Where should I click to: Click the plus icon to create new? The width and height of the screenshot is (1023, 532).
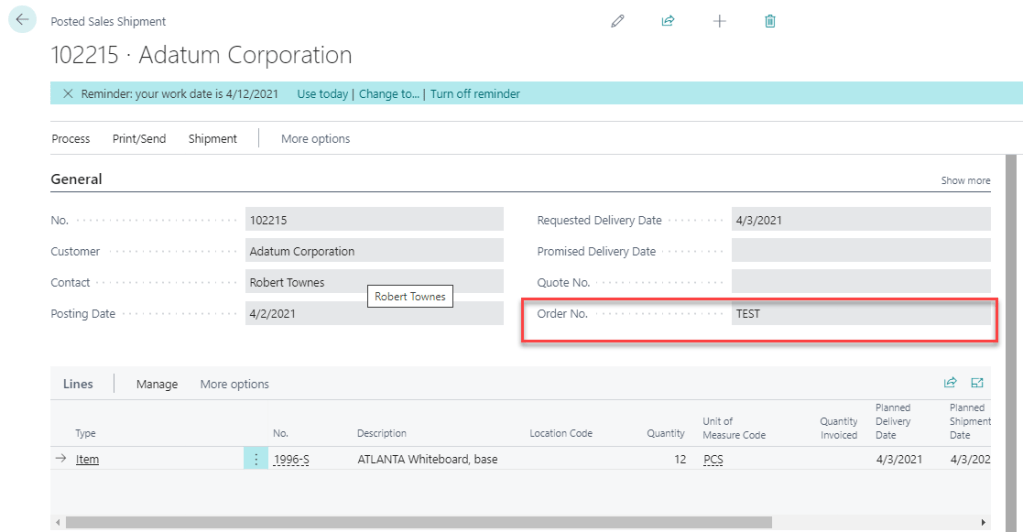click(x=719, y=21)
